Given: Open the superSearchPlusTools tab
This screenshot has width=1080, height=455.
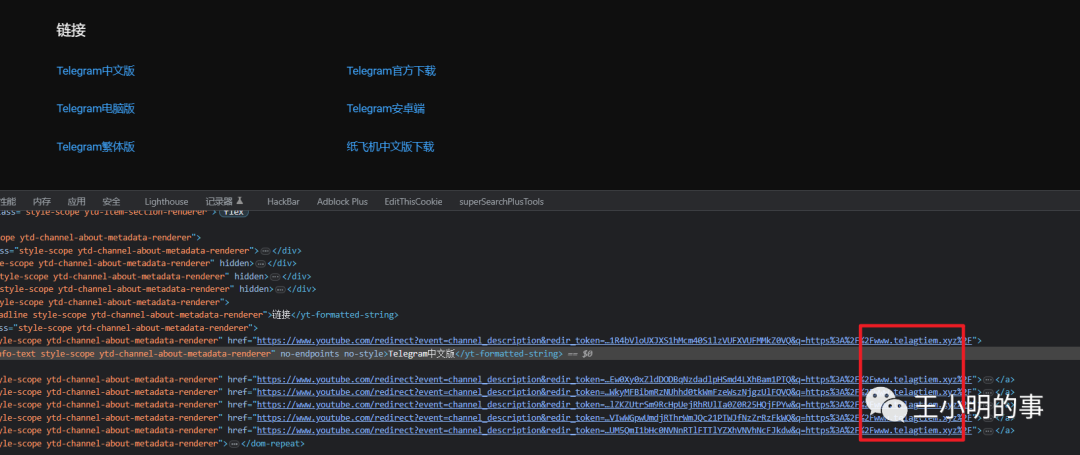Looking at the screenshot, I should click(501, 202).
